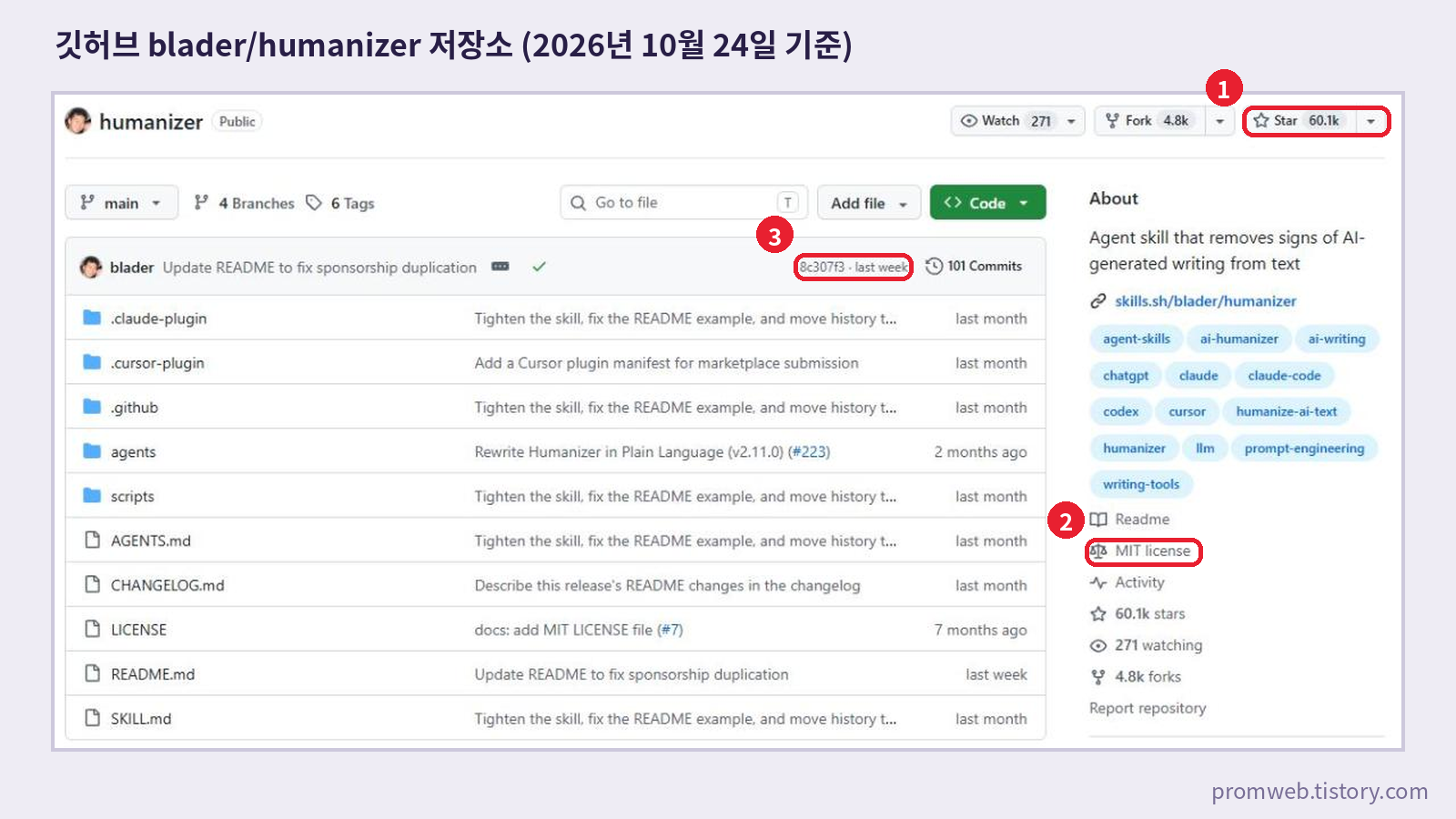Image resolution: width=1456 pixels, height=819 pixels.
Task: Click the LICENSE file icon
Action: click(x=92, y=630)
